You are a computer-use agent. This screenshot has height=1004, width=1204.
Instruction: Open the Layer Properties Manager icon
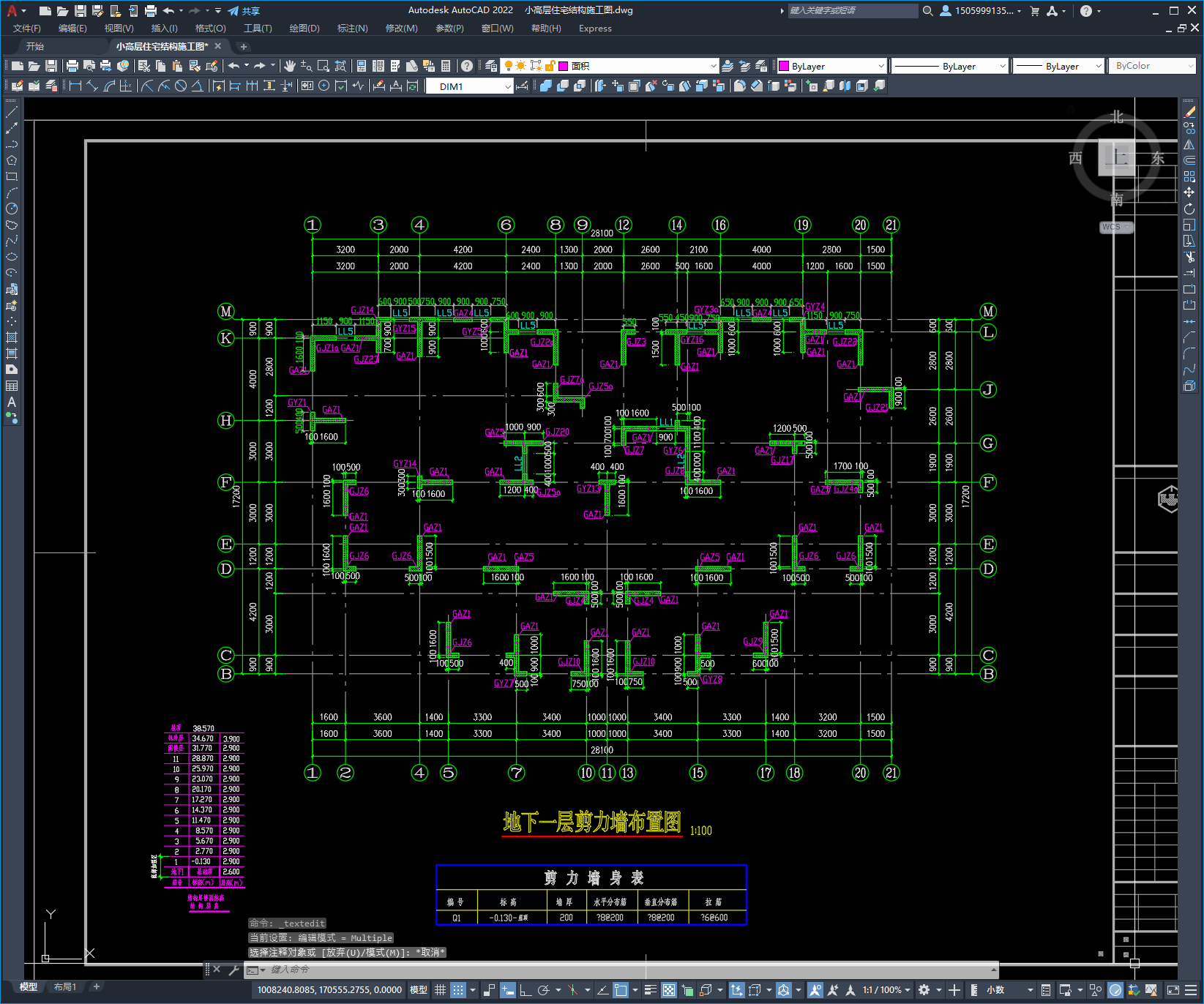pyautogui.click(x=491, y=66)
